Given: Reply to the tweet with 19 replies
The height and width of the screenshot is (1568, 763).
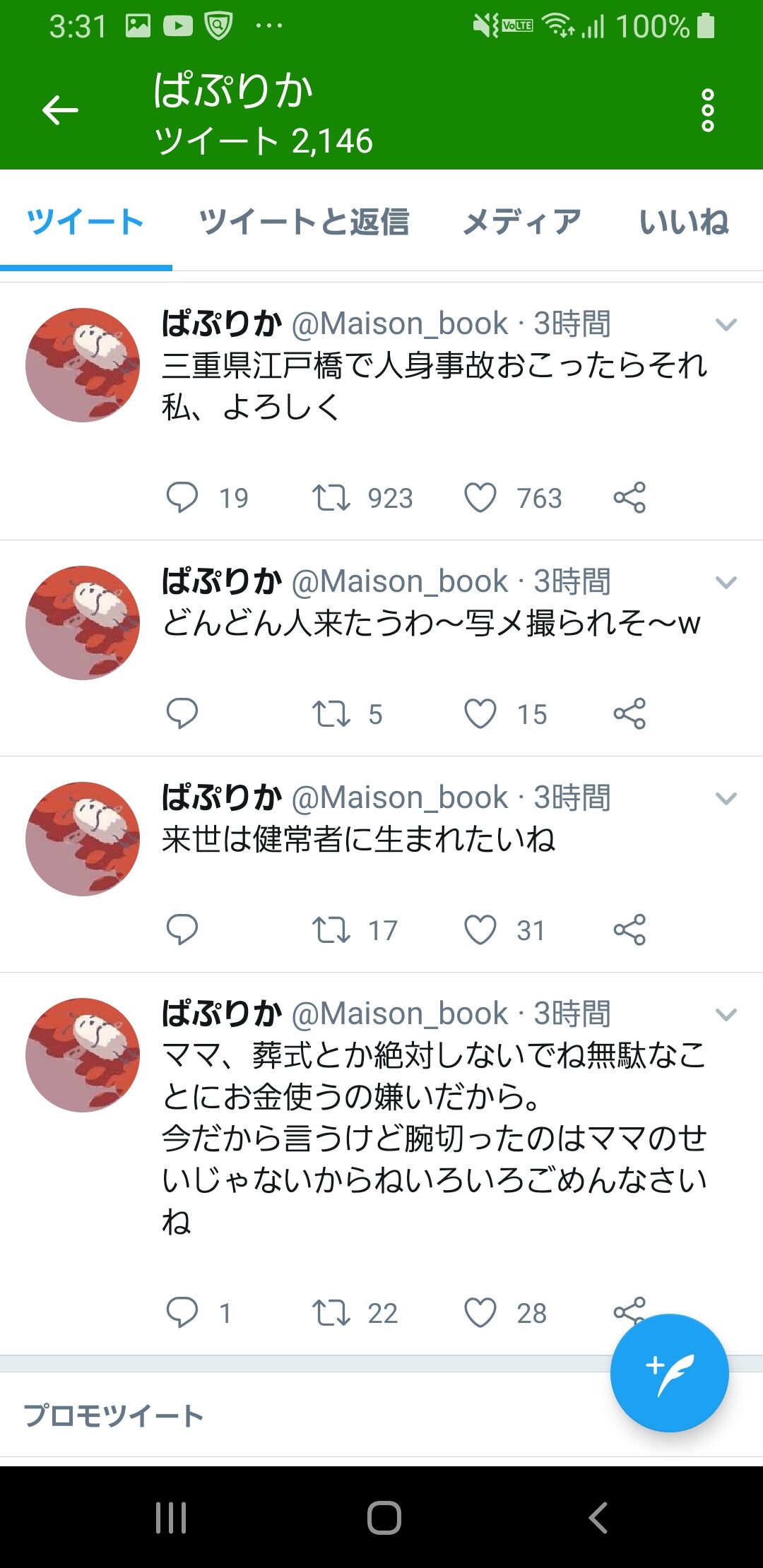Looking at the screenshot, I should pos(182,497).
